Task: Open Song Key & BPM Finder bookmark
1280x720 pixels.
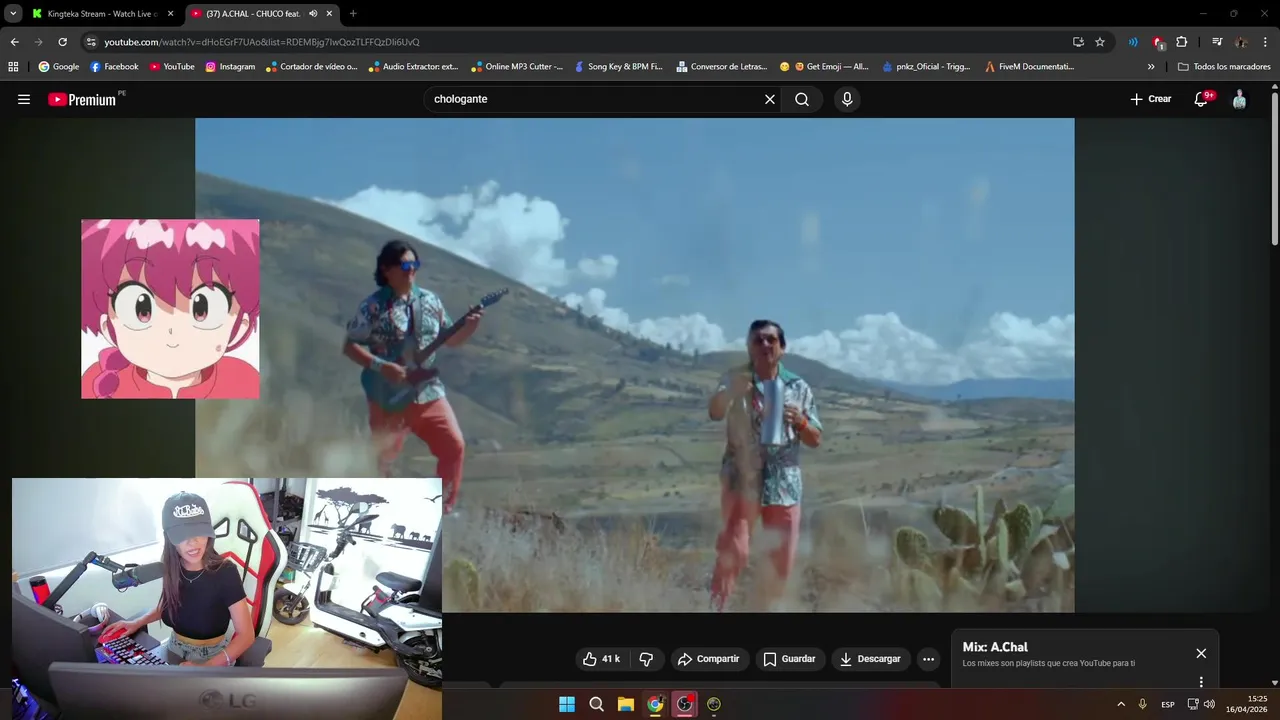Action: coord(618,67)
